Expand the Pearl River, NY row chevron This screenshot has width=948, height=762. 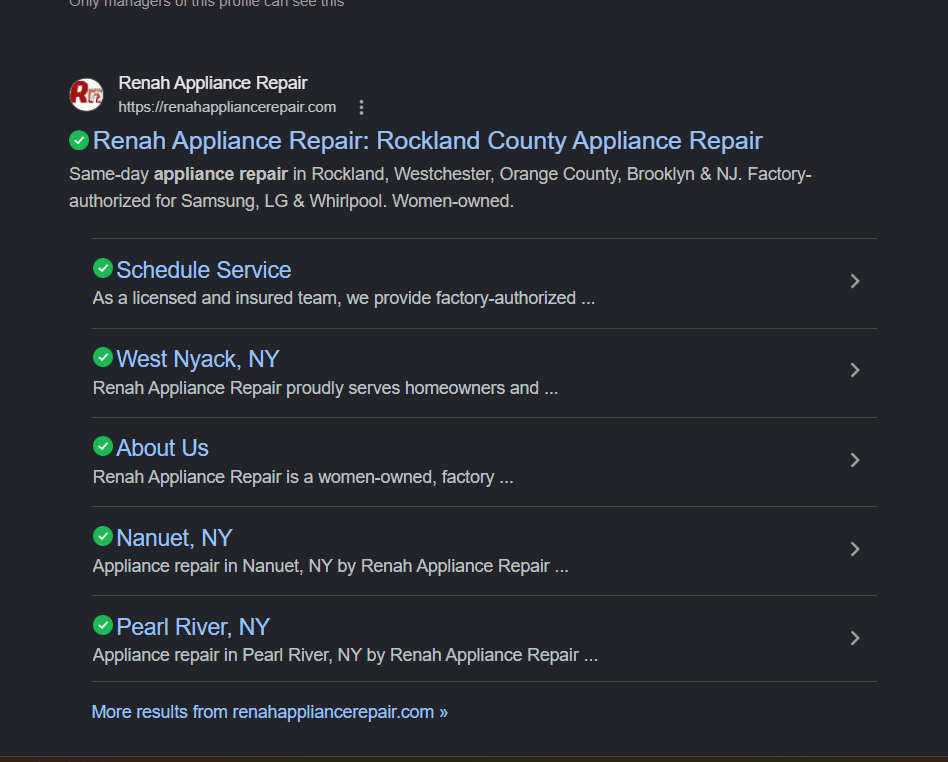pyautogui.click(x=854, y=638)
